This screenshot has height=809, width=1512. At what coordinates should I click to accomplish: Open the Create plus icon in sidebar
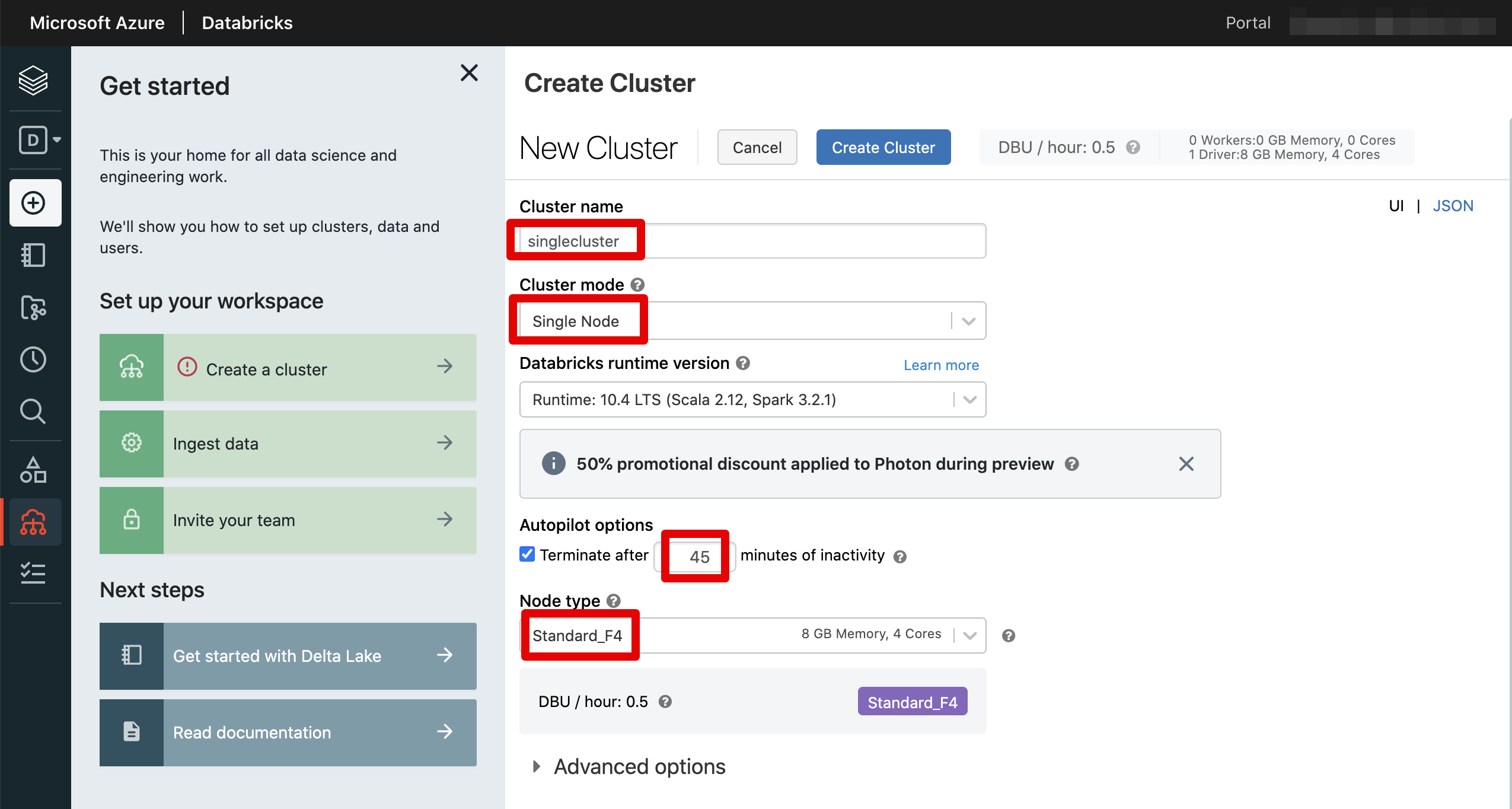coord(34,203)
